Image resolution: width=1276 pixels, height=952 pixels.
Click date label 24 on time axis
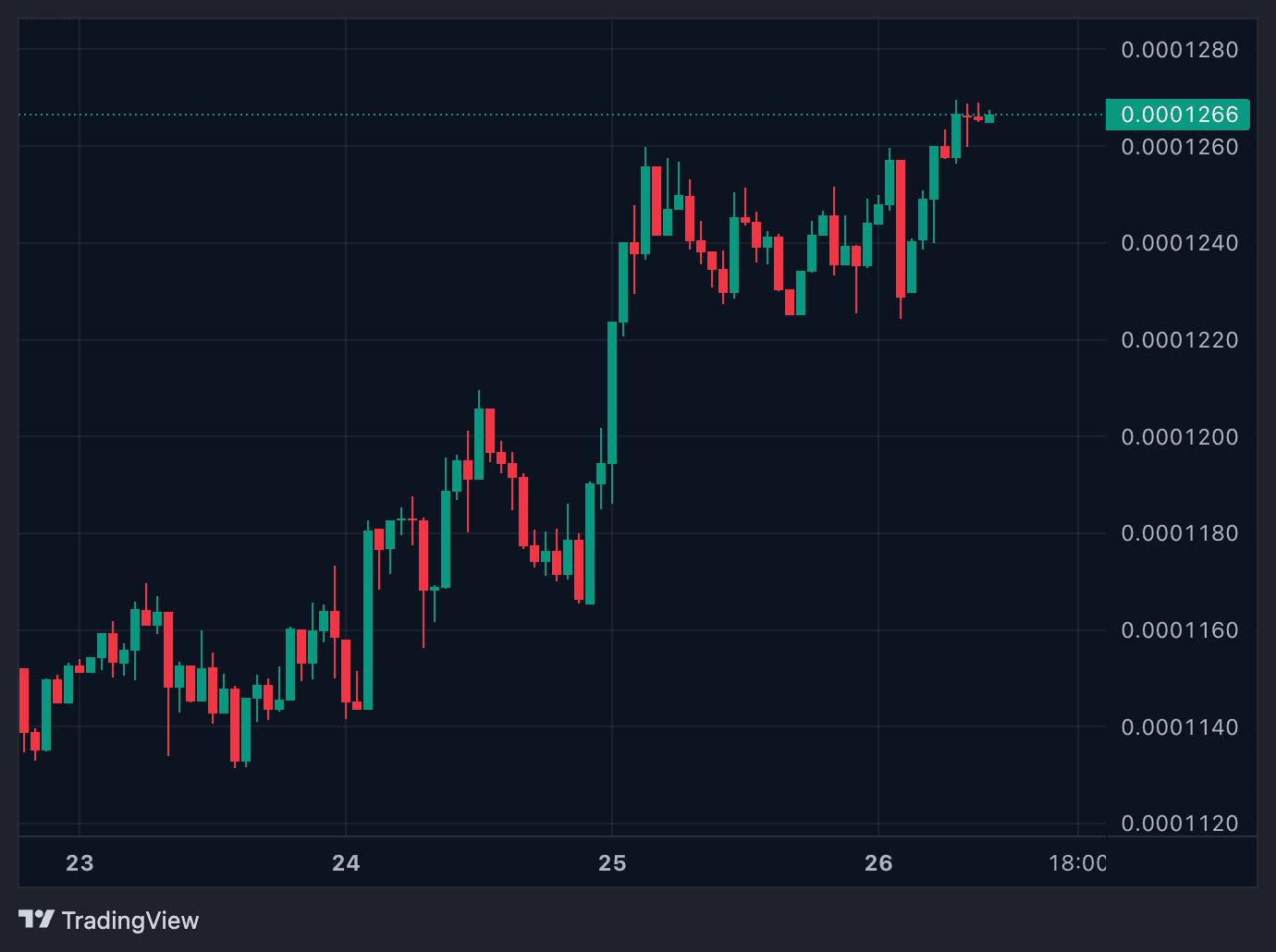click(346, 863)
